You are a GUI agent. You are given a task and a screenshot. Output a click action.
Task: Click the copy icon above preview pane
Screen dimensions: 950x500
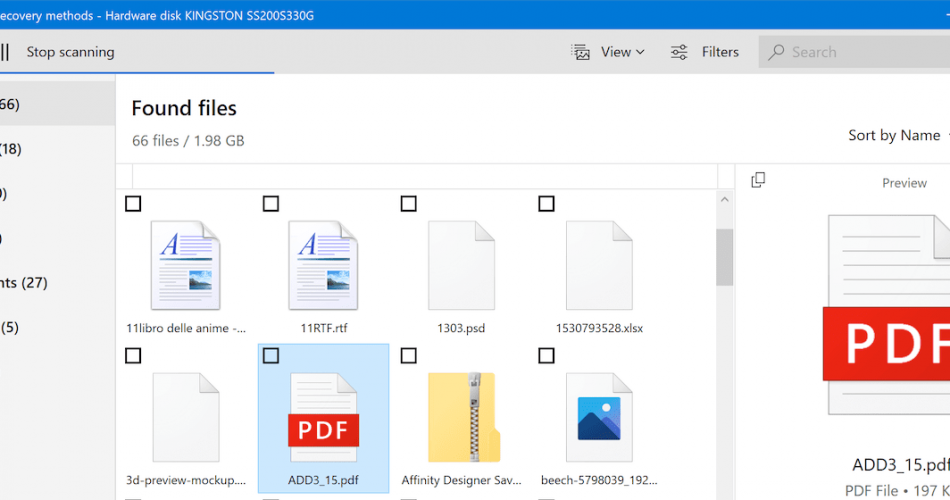[758, 180]
